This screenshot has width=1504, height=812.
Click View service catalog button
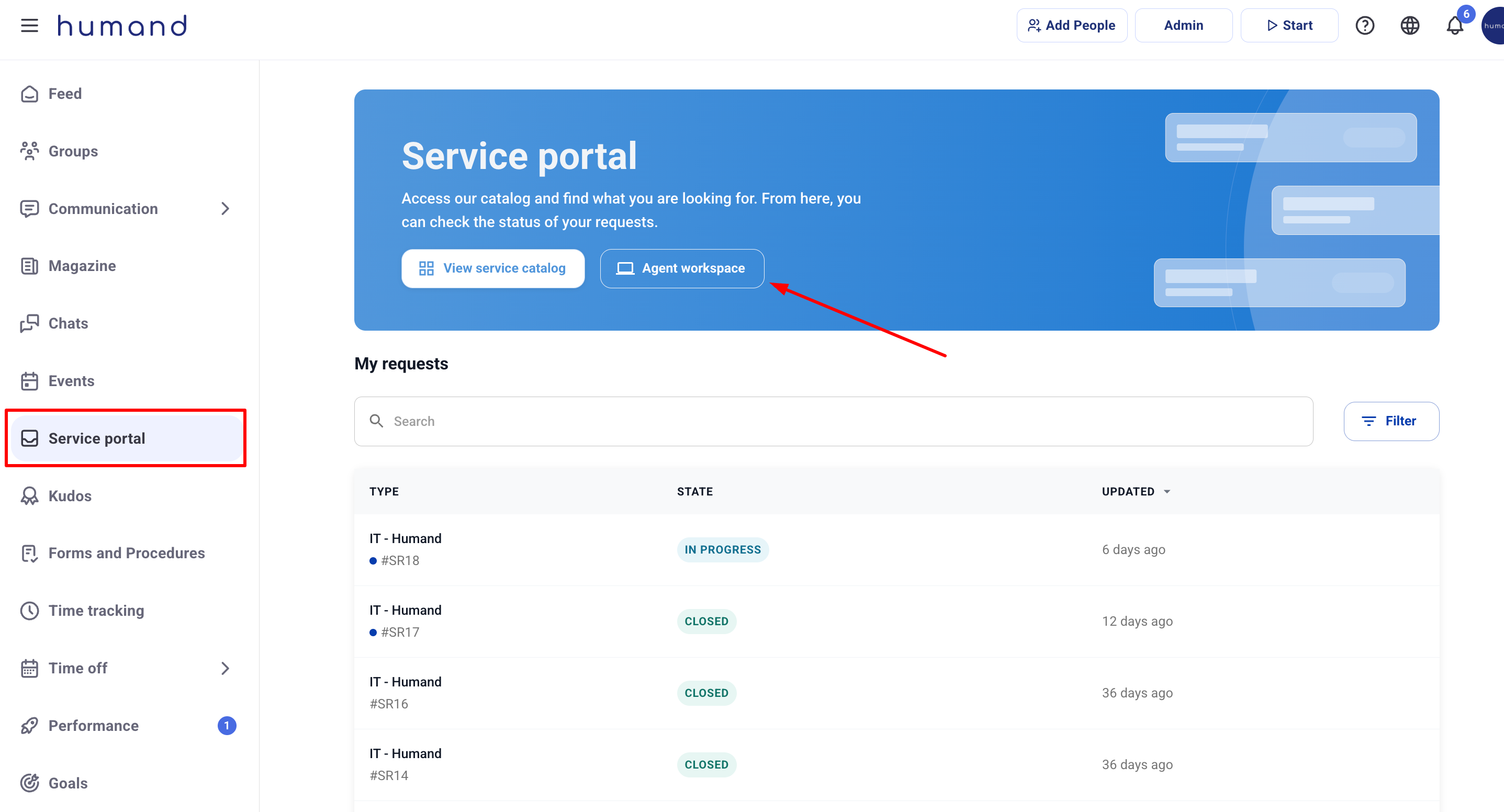coord(493,268)
